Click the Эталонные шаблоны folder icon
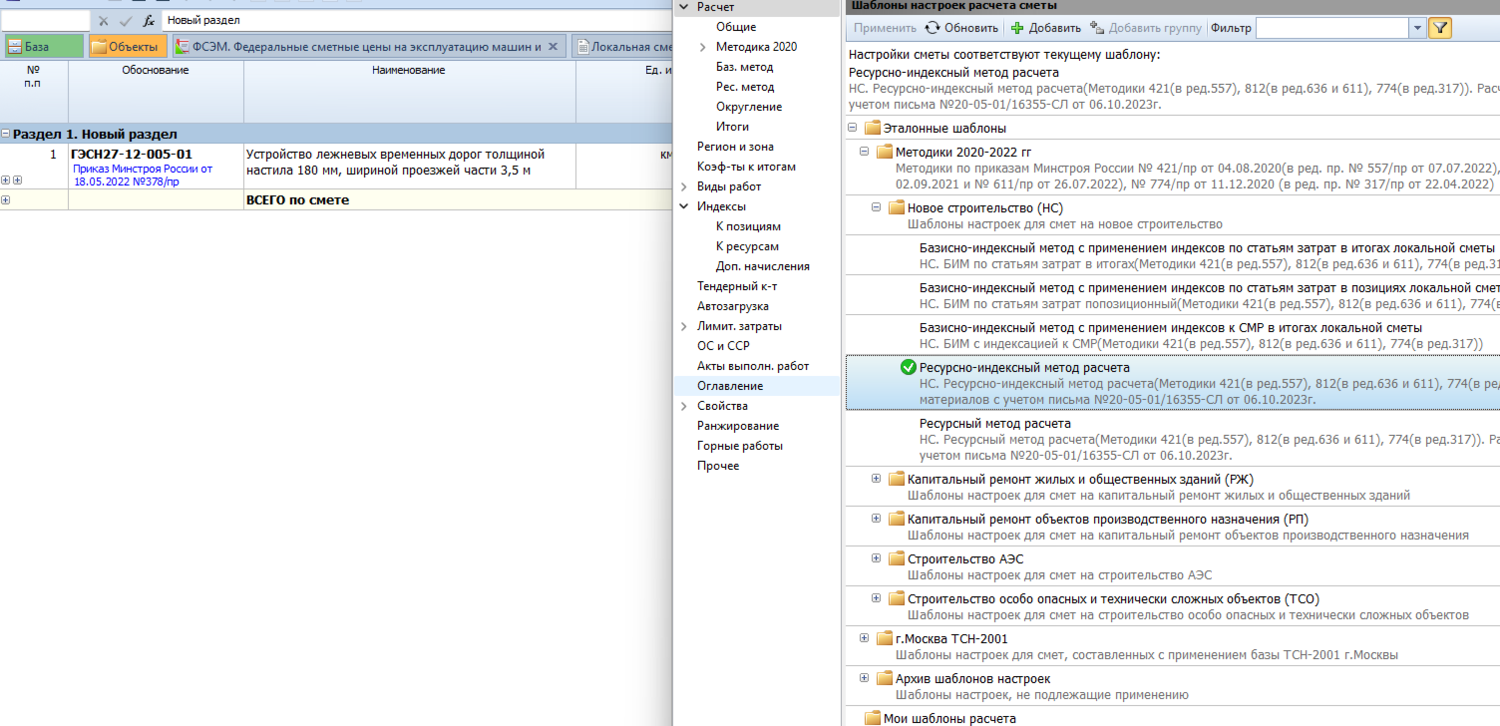This screenshot has height=726, width=1500. point(872,128)
